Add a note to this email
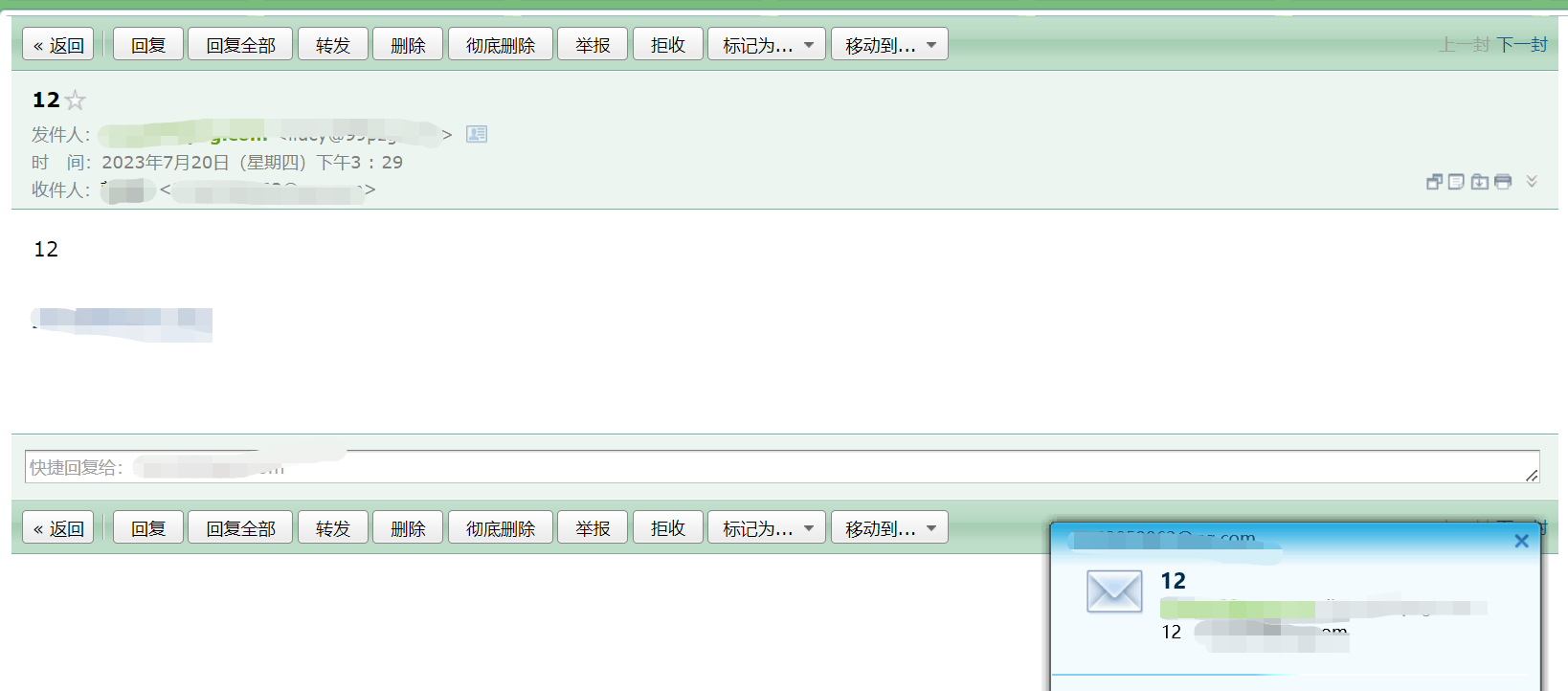1568x691 pixels. 1456,182
